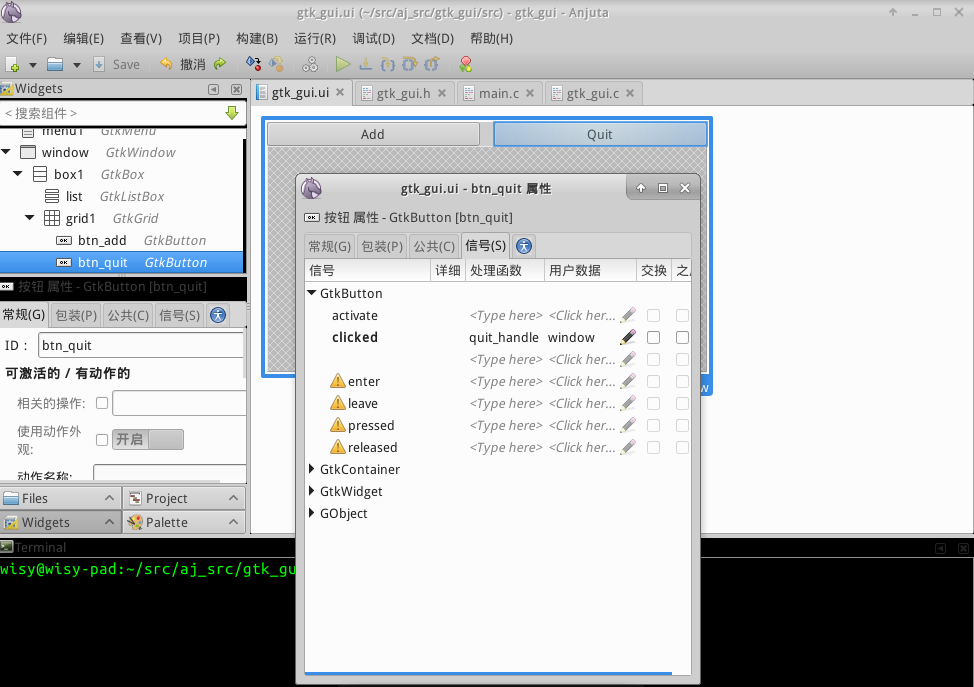Collapse the GtkButton signal group
Screen dimensions: 974x687
click(x=312, y=293)
